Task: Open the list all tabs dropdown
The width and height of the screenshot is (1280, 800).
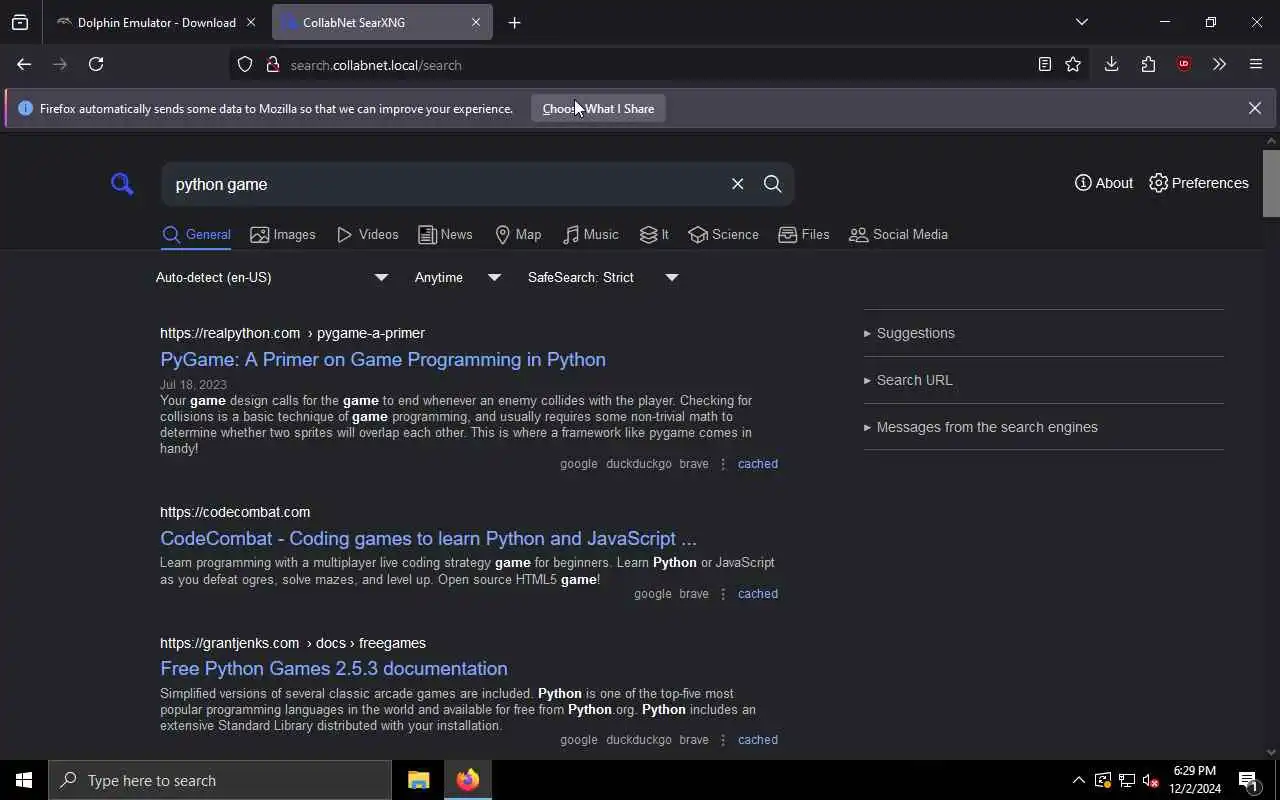Action: [x=1081, y=22]
